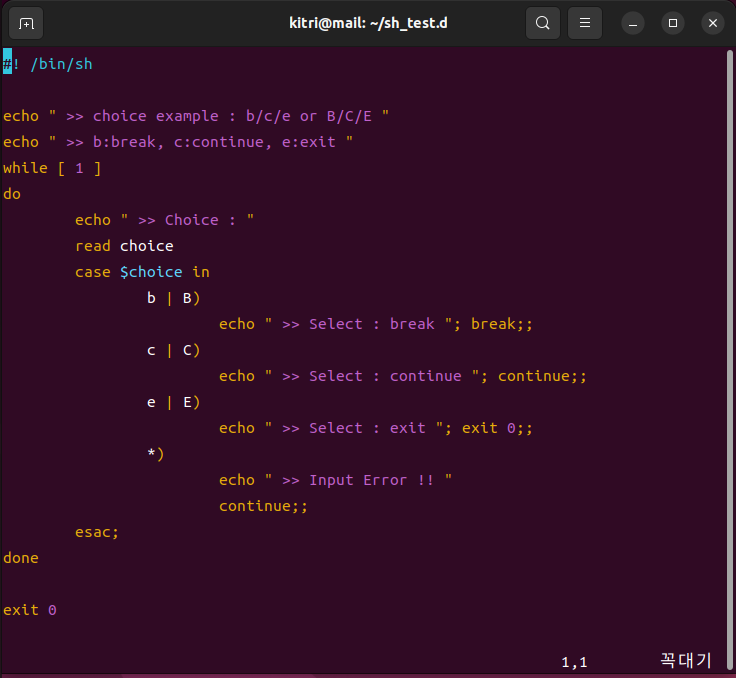Click the 'esac;' keyword
The height and width of the screenshot is (678, 736).
coord(97,532)
